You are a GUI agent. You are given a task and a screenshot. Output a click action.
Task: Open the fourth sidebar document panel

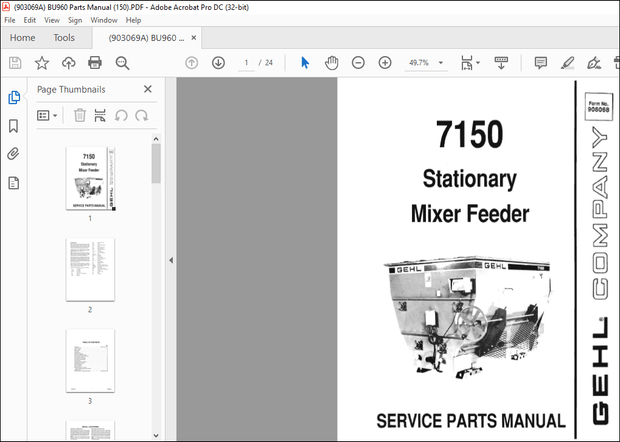click(13, 183)
